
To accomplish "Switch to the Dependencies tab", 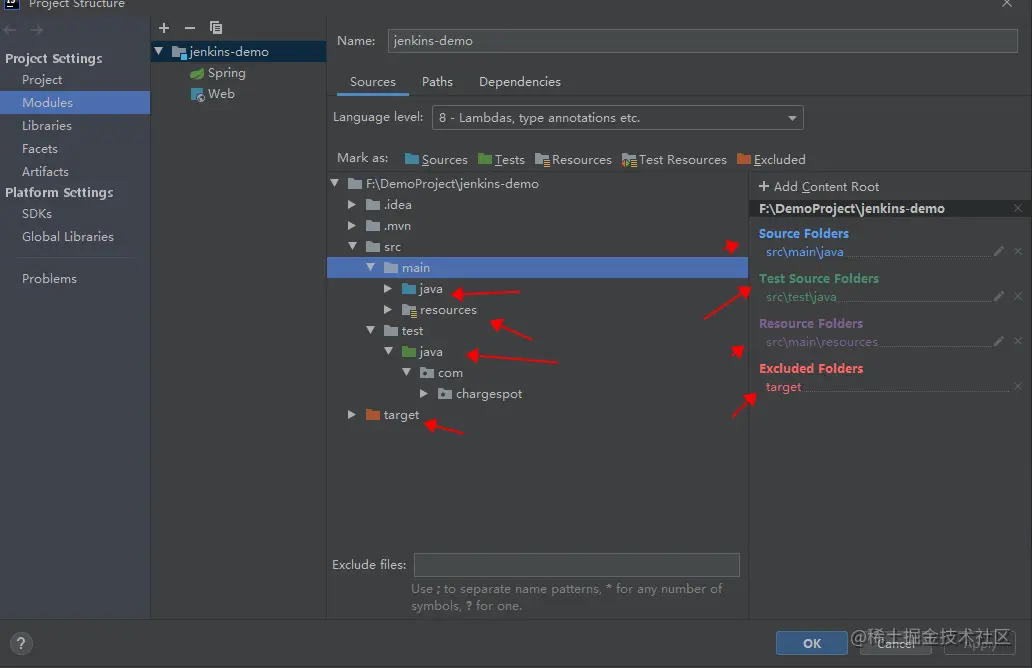I will coord(519,82).
